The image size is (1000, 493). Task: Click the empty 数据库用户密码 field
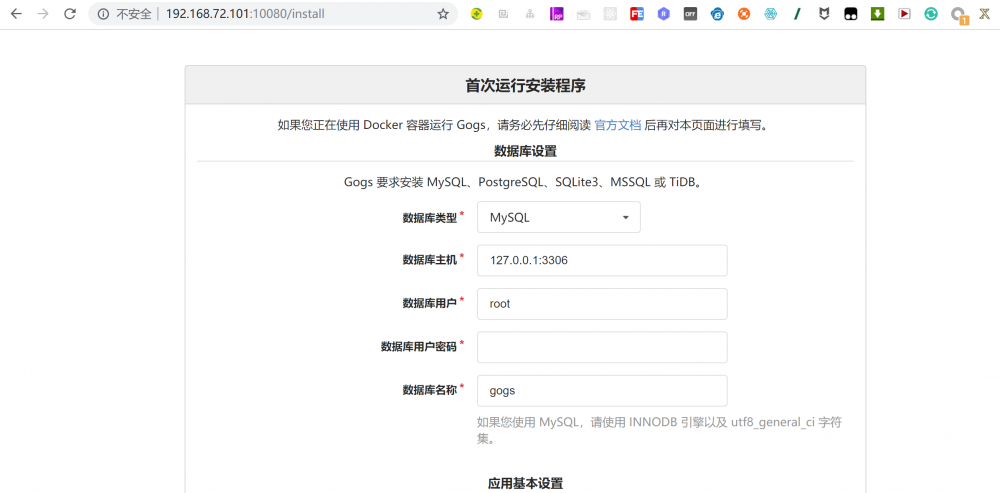(x=602, y=347)
